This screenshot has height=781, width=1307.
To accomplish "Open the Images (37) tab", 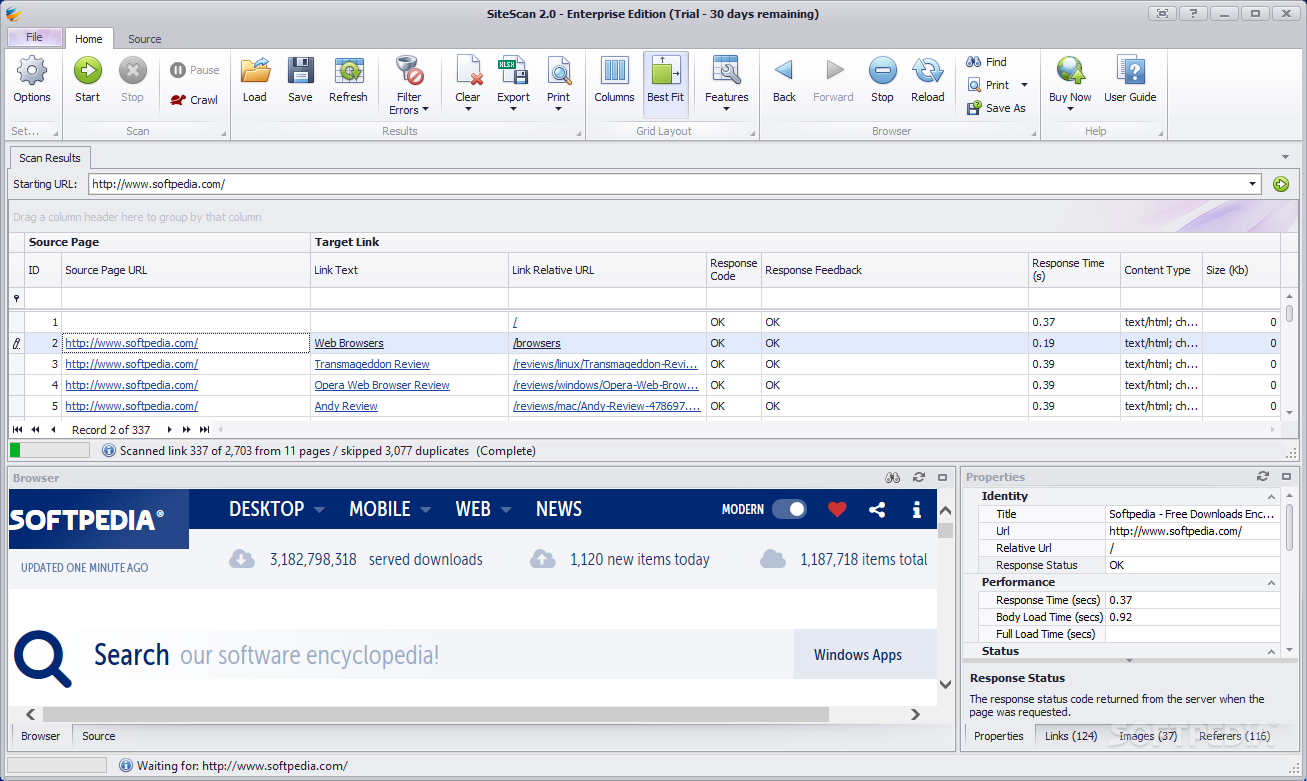I will 1148,736.
